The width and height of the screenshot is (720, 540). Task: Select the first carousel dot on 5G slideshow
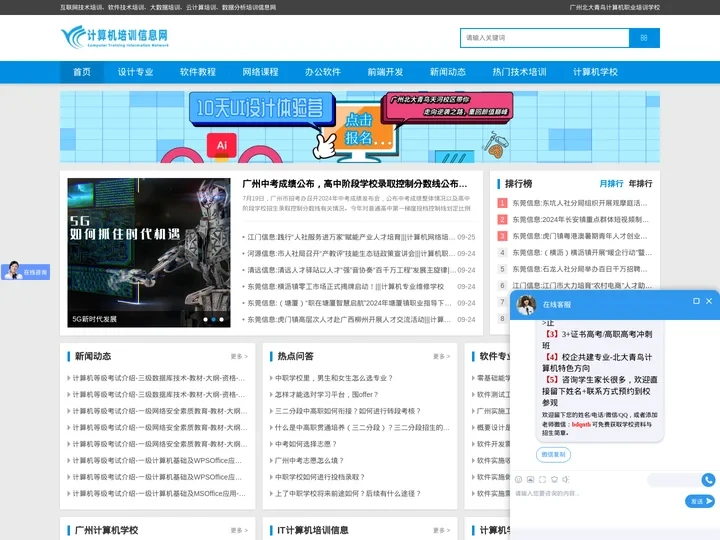(205, 319)
